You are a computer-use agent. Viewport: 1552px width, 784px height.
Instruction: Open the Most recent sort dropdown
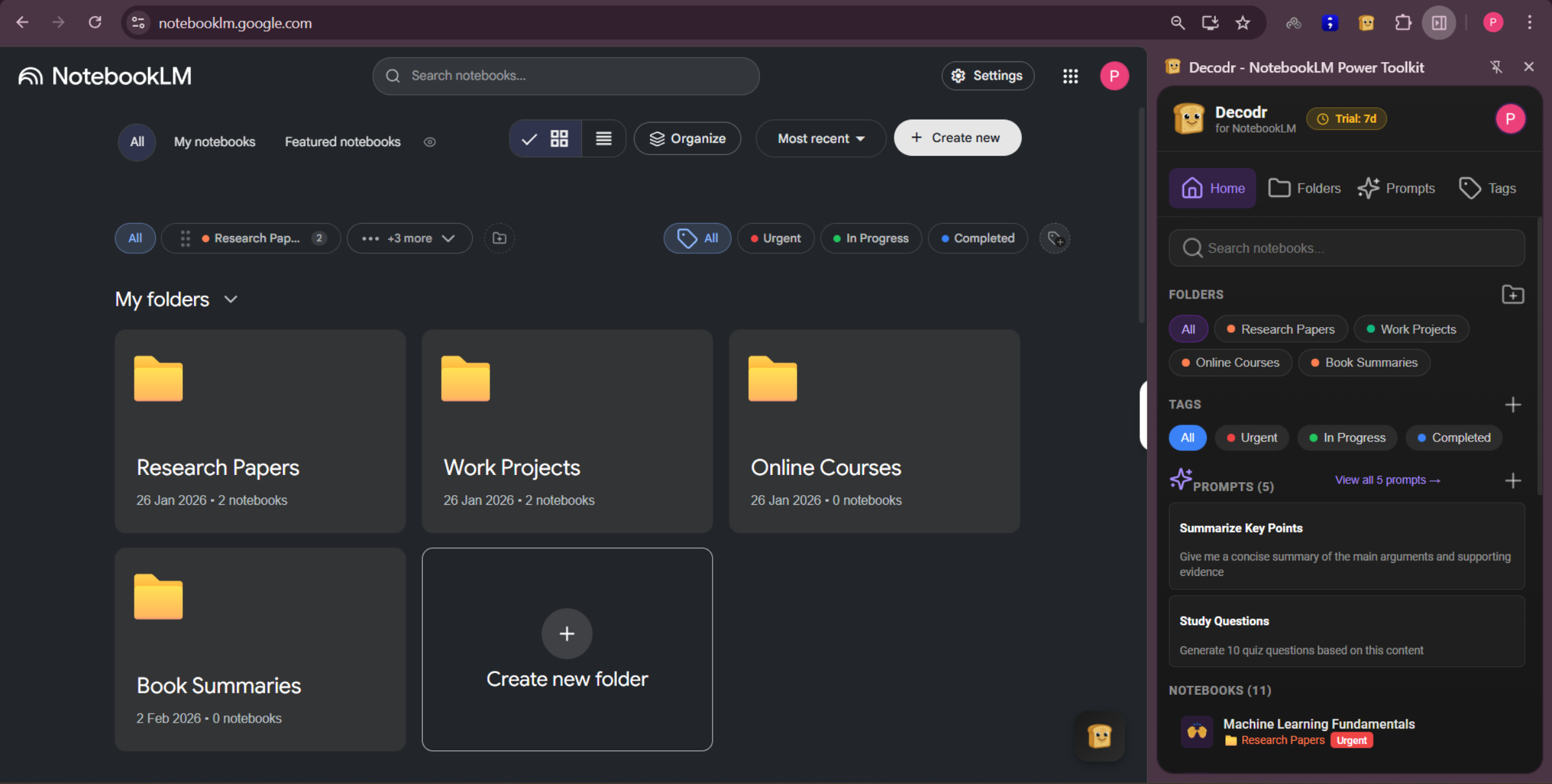[820, 138]
